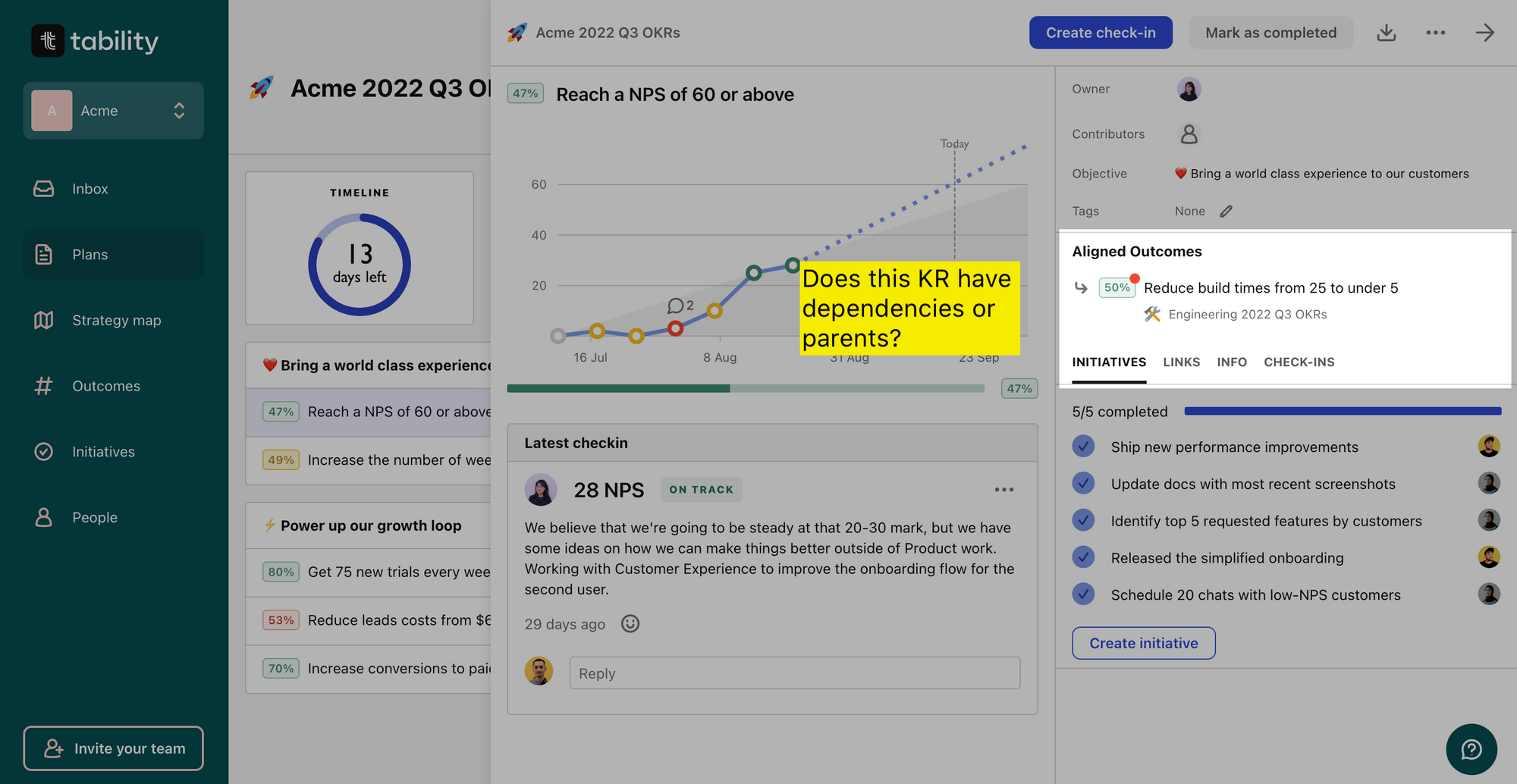Uncheck Update docs with most recent screenshots
The height and width of the screenshot is (784, 1517).
click(x=1084, y=483)
